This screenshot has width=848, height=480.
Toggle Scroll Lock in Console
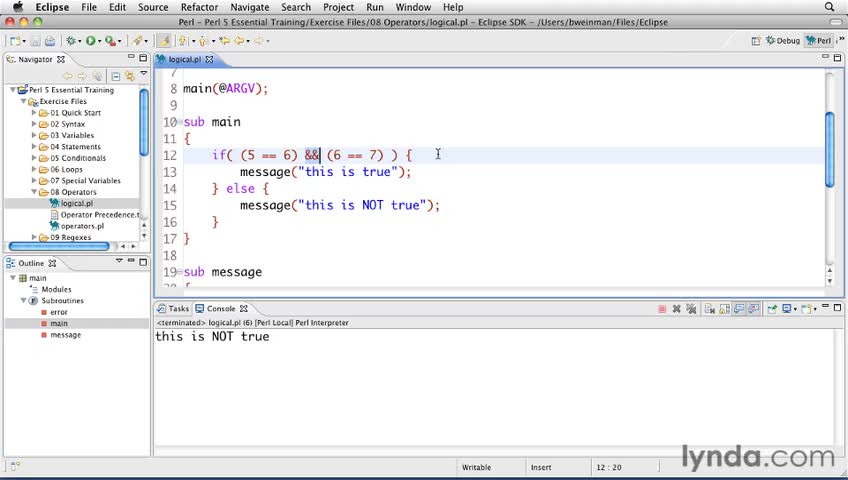point(724,309)
